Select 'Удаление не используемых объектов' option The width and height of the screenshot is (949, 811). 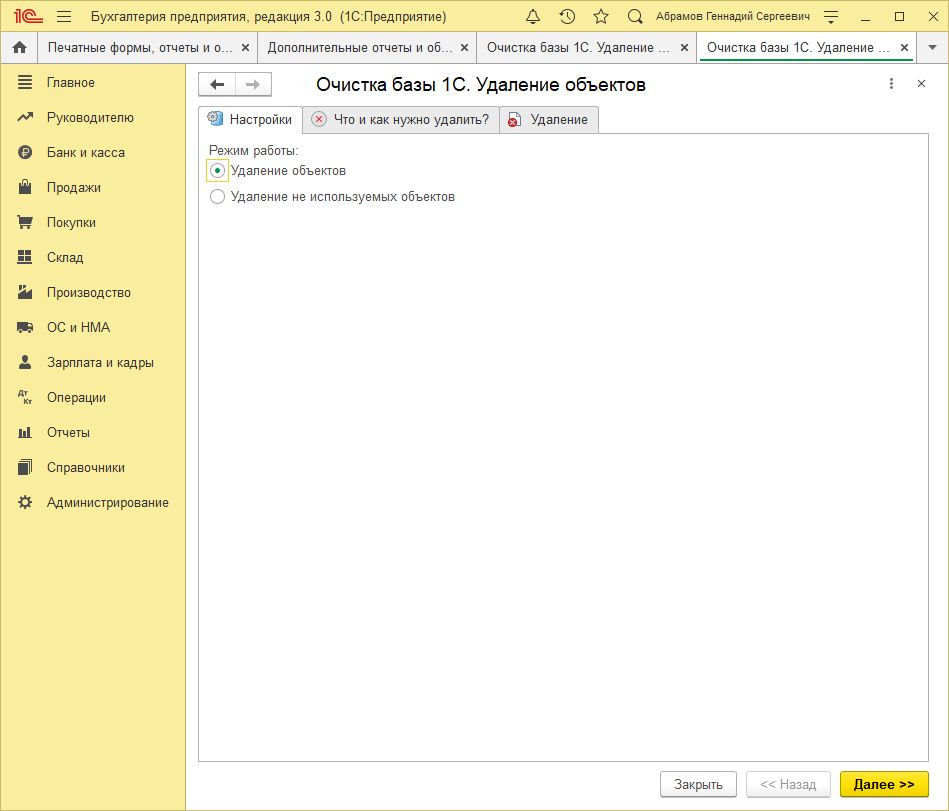(x=218, y=197)
